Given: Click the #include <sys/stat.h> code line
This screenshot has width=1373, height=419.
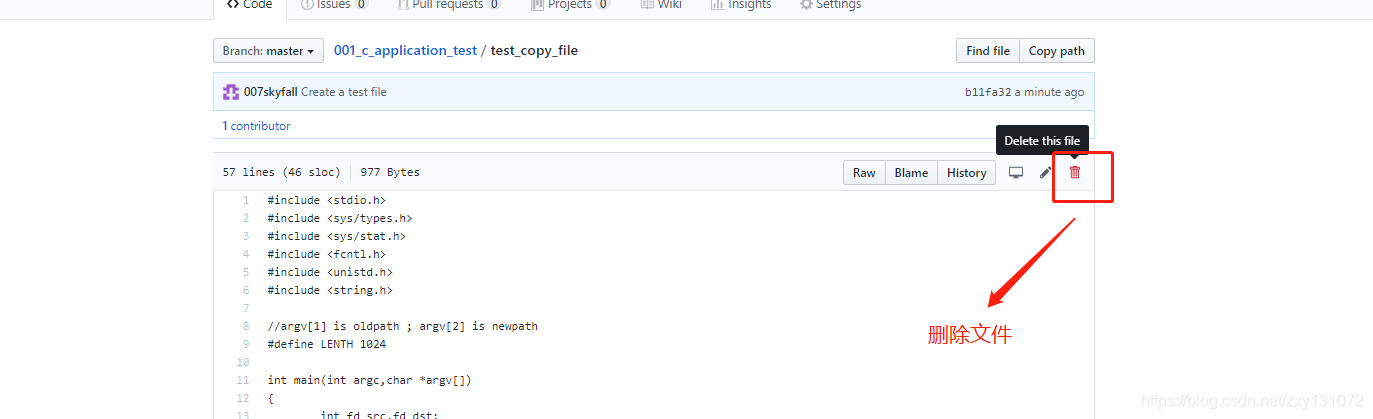Looking at the screenshot, I should click(336, 236).
